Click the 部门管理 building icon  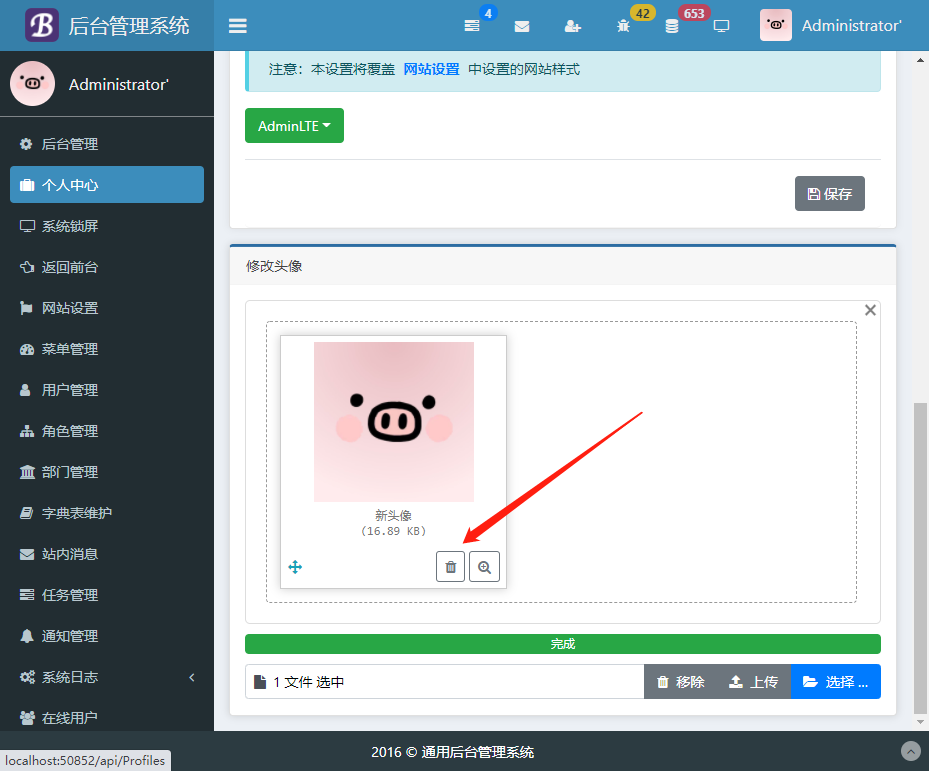click(27, 472)
